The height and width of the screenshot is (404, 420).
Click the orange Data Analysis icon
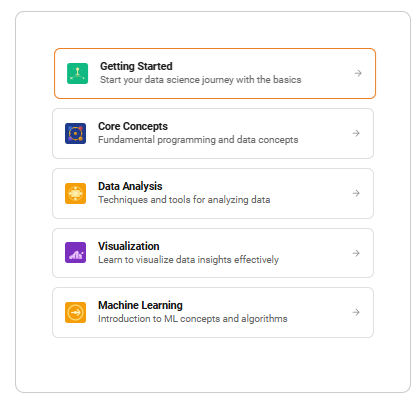pos(75,193)
